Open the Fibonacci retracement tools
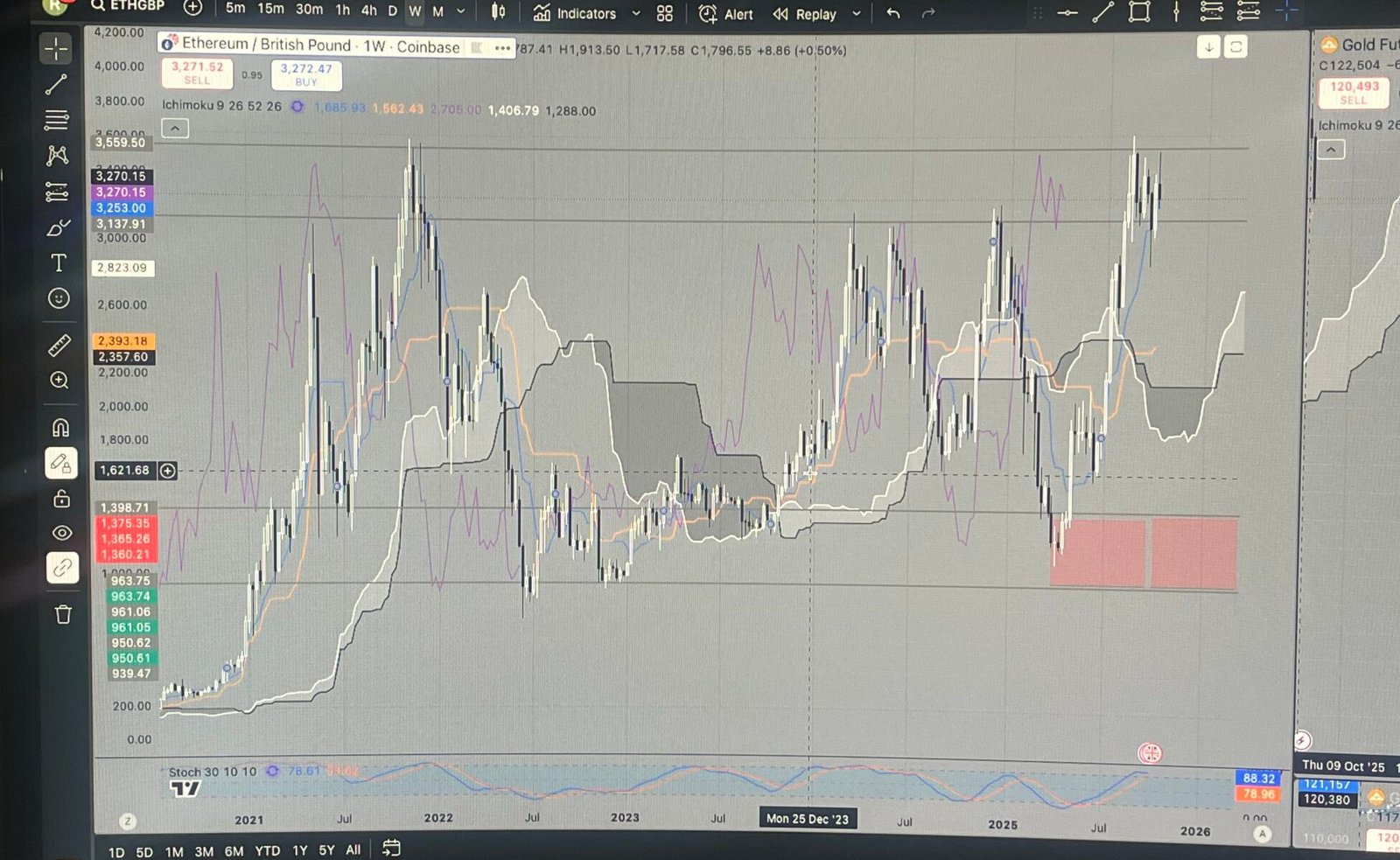Image resolution: width=1400 pixels, height=860 pixels. coord(57,120)
